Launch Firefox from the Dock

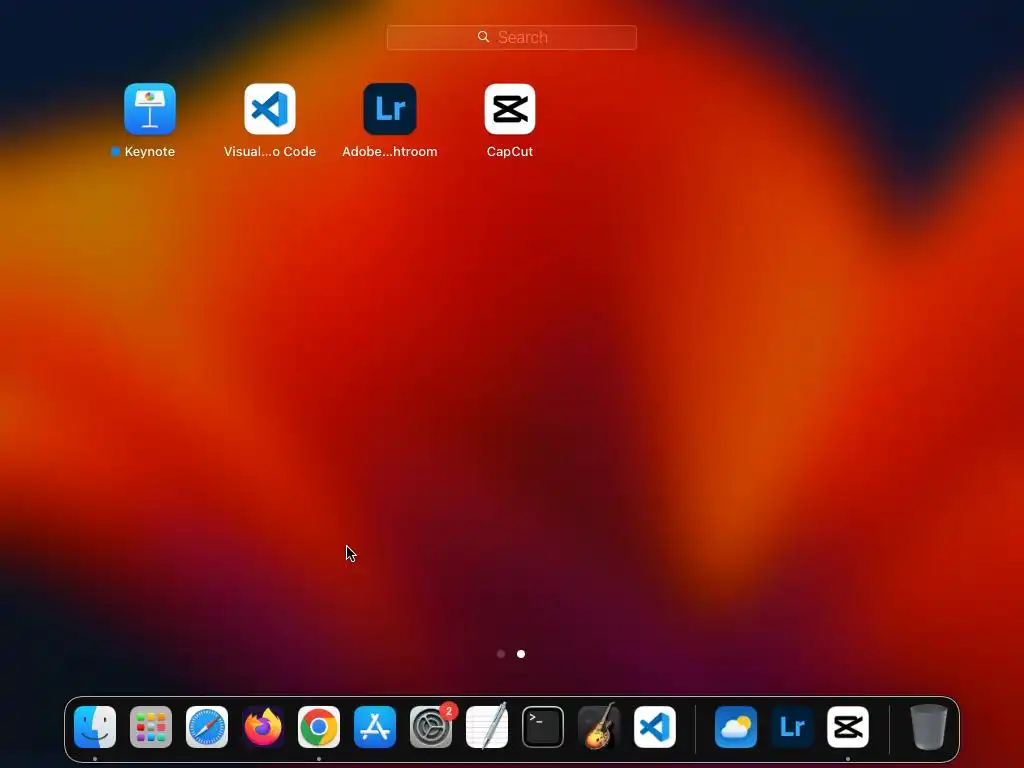(263, 727)
